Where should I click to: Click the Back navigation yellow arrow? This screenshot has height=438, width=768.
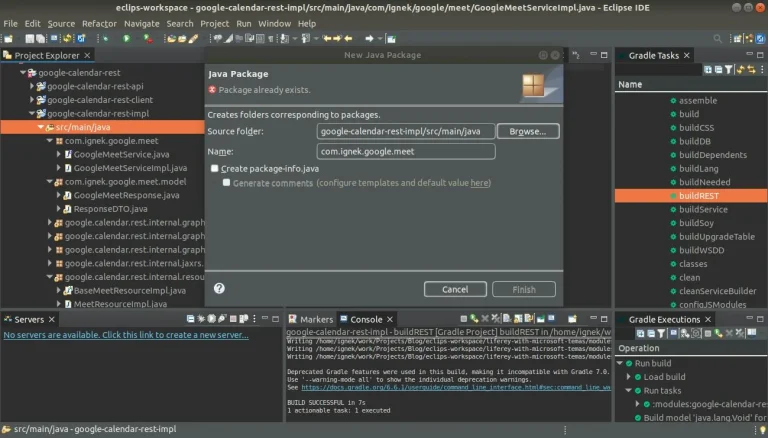click(348, 38)
